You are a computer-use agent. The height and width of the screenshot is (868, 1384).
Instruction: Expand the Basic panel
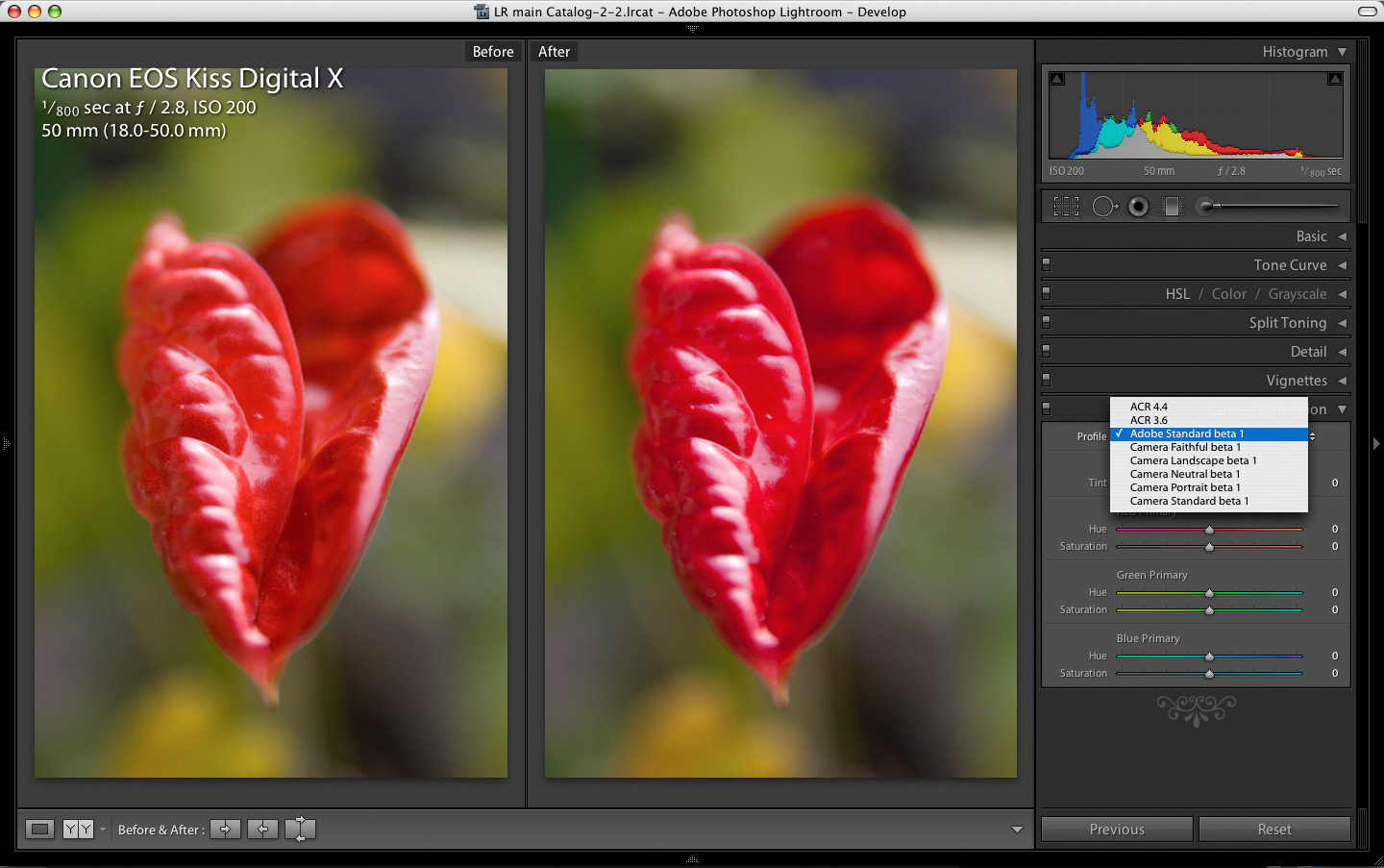[x=1342, y=236]
